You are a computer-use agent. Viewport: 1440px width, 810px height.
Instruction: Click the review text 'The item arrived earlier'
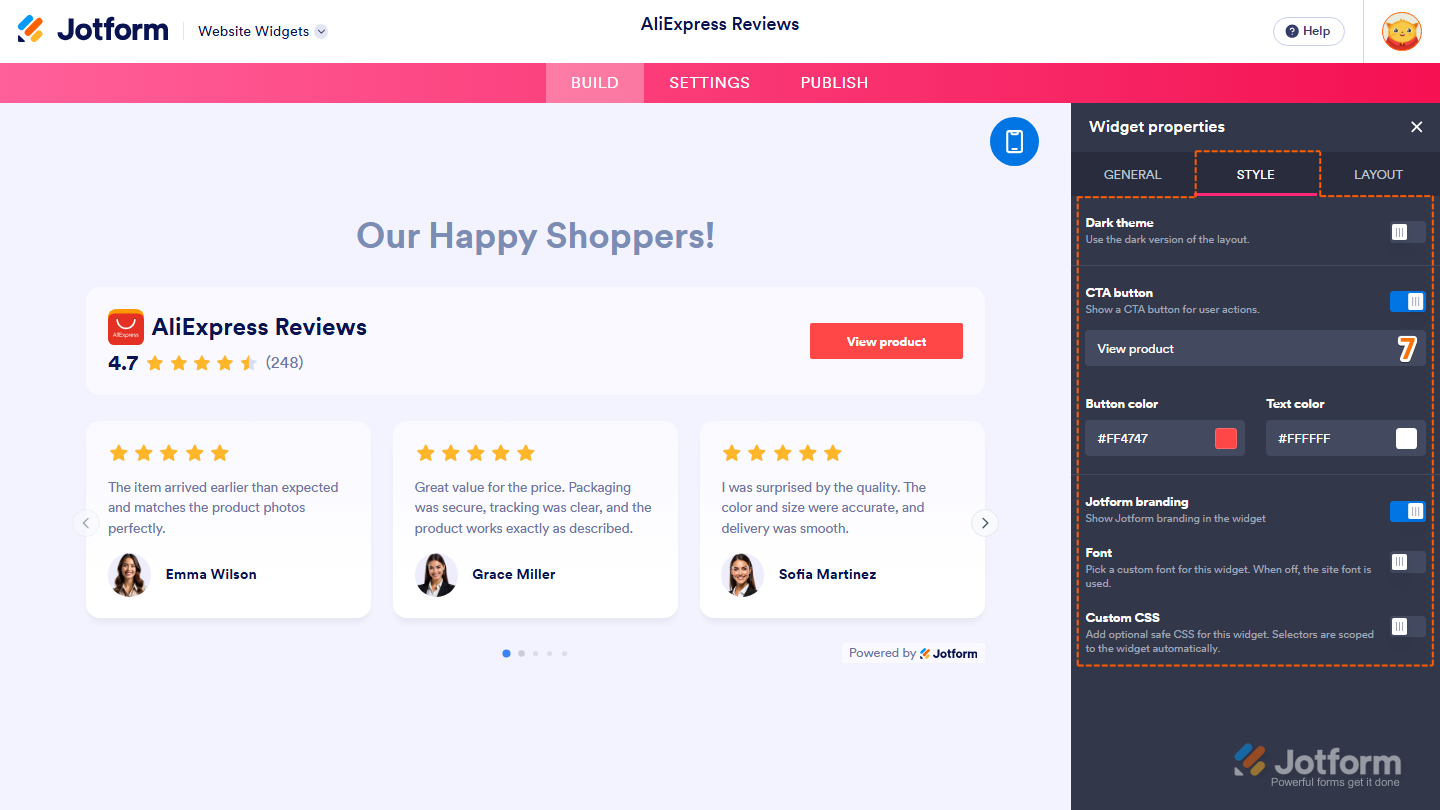pos(224,508)
